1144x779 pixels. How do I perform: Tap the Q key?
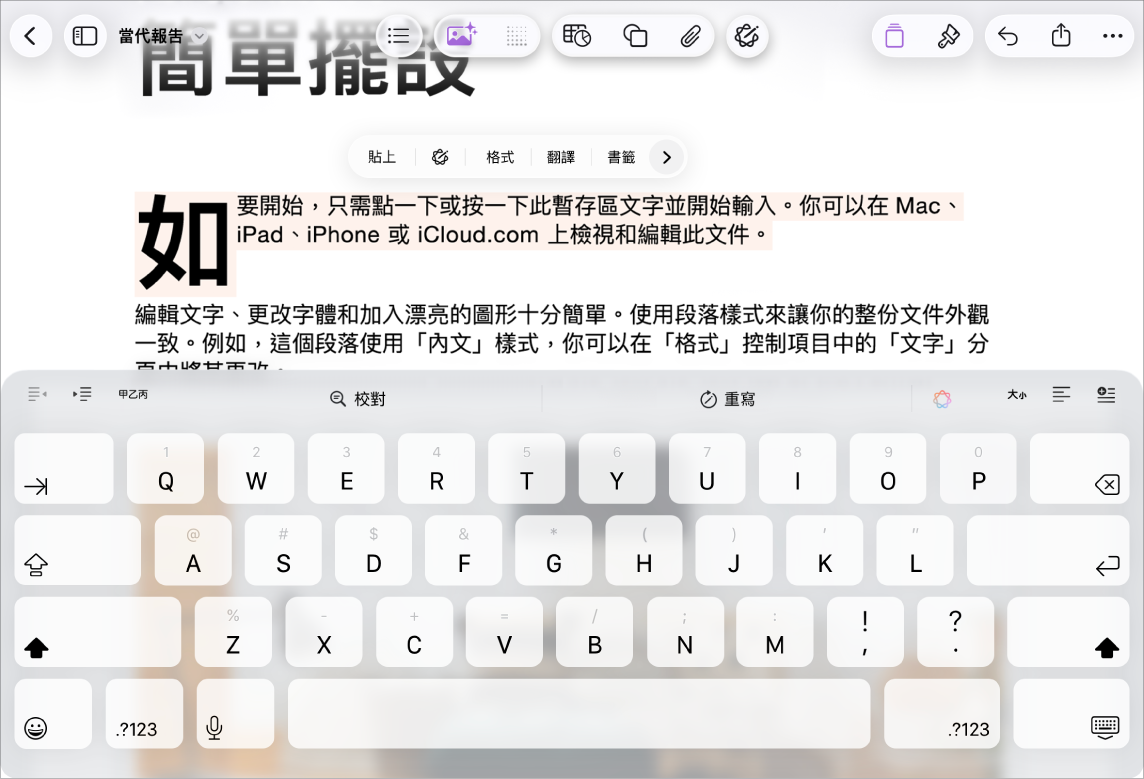click(166, 469)
